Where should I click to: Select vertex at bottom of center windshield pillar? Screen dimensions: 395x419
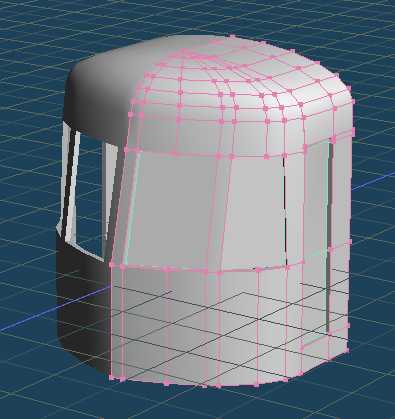click(x=206, y=272)
